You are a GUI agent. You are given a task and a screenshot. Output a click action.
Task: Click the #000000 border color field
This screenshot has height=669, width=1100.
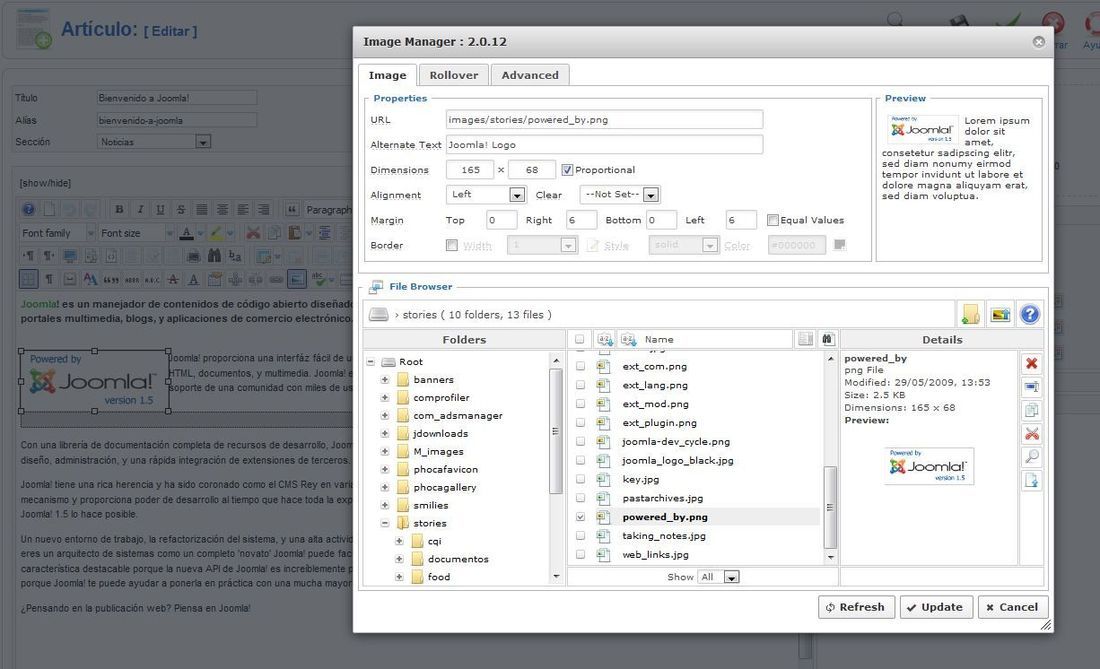pyautogui.click(x=796, y=245)
